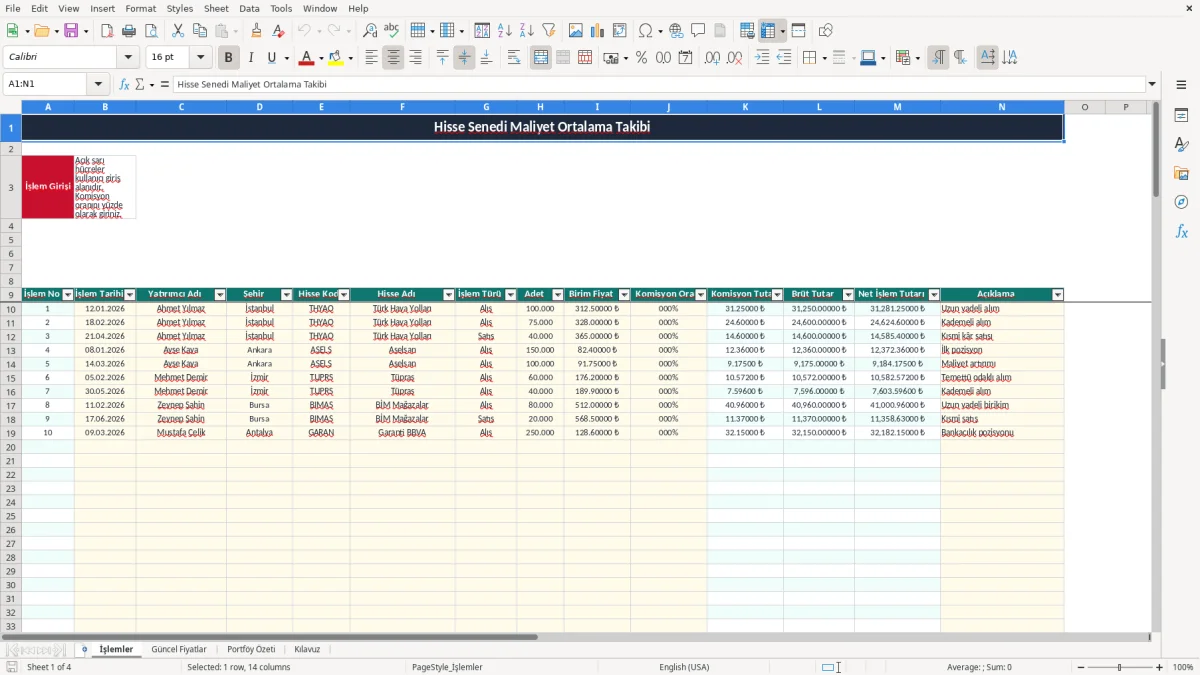Sort ascending A to Z
The width and height of the screenshot is (1200, 675).
[504, 31]
